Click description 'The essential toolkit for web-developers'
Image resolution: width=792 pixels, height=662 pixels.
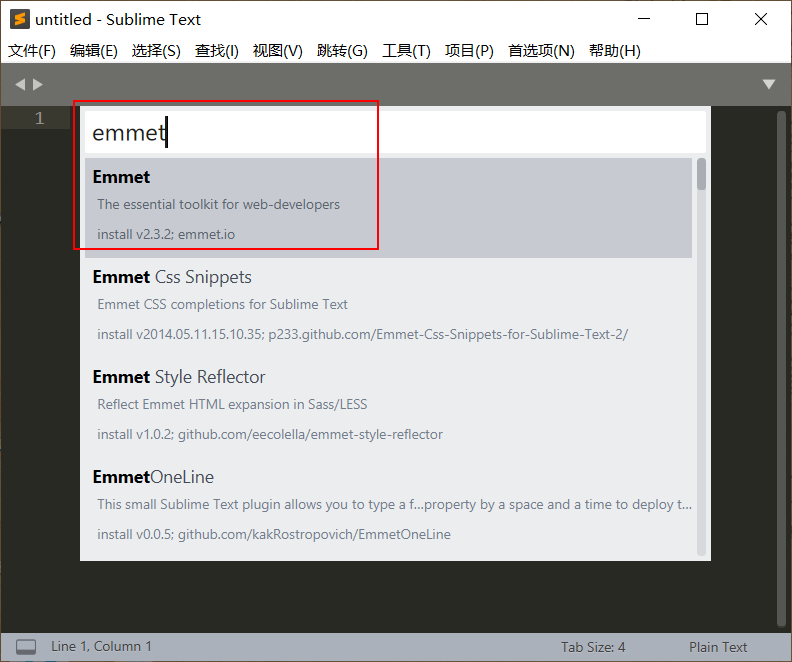[x=218, y=205]
